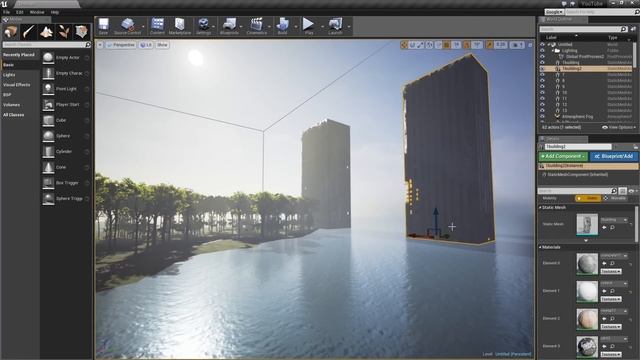Viewport: 640px width, 360px height.
Task: Open the Perspective viewport type dropdown
Action: (121, 45)
